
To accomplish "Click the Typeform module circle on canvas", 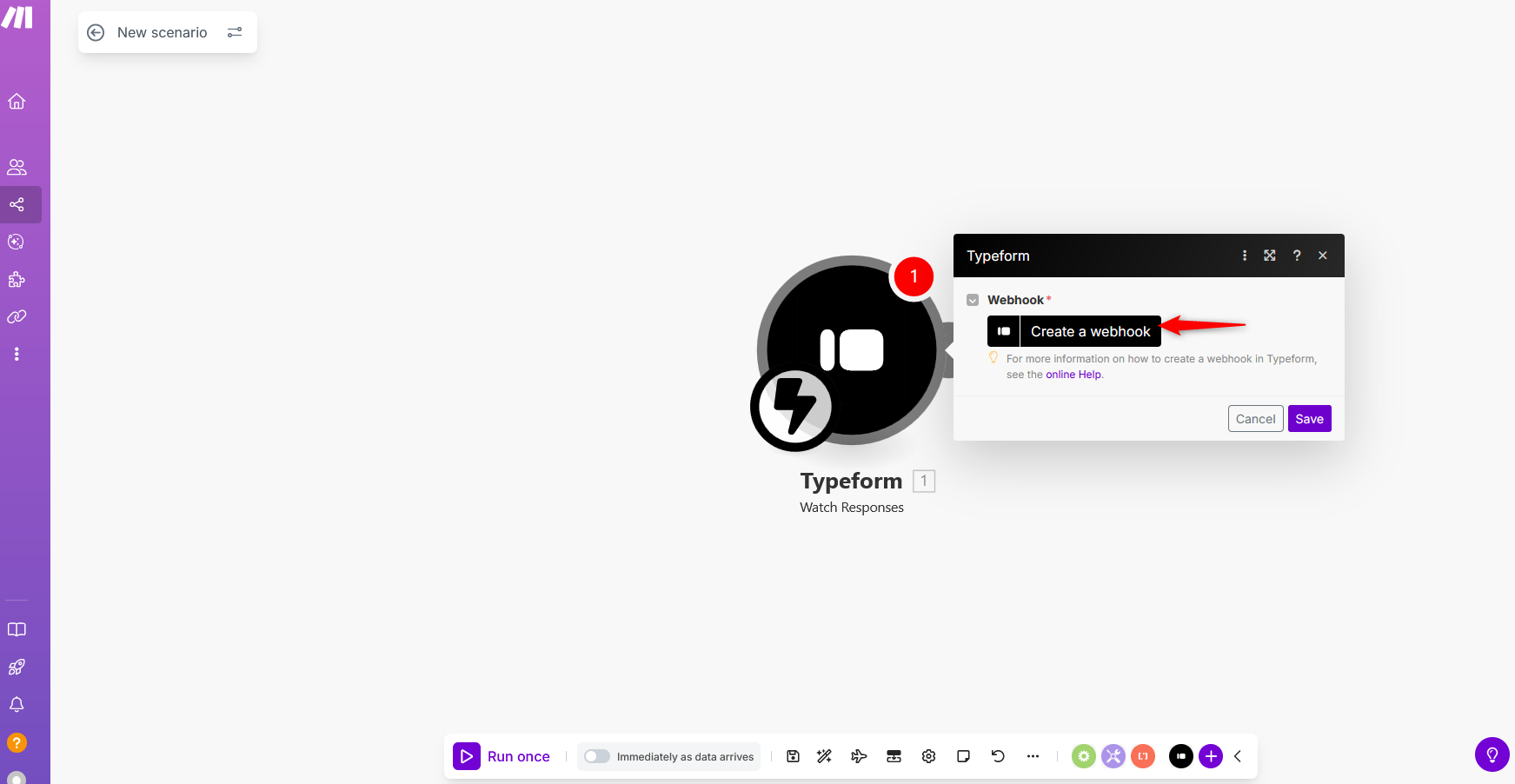I will click(x=852, y=350).
